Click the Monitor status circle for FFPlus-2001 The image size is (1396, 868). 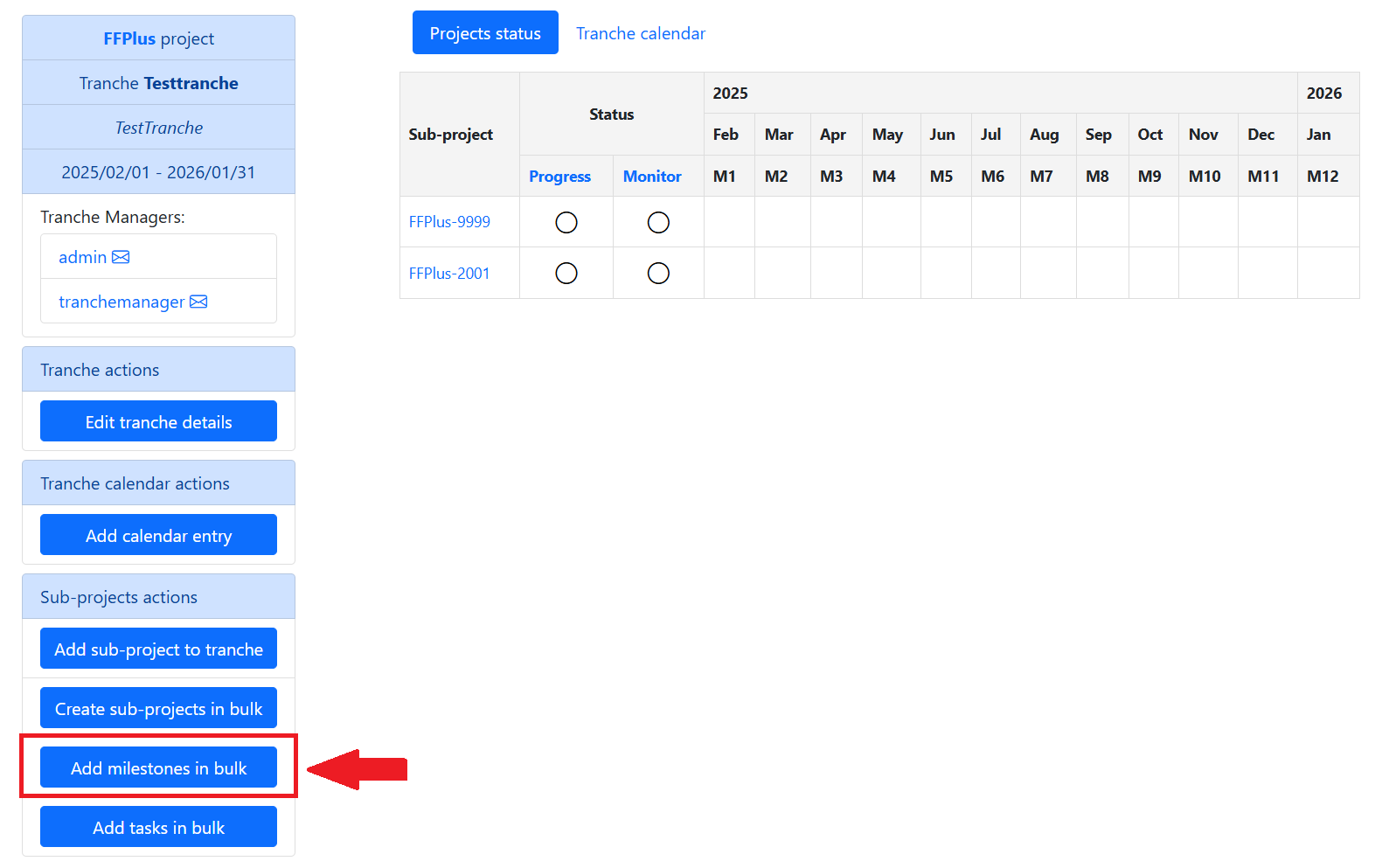[658, 274]
